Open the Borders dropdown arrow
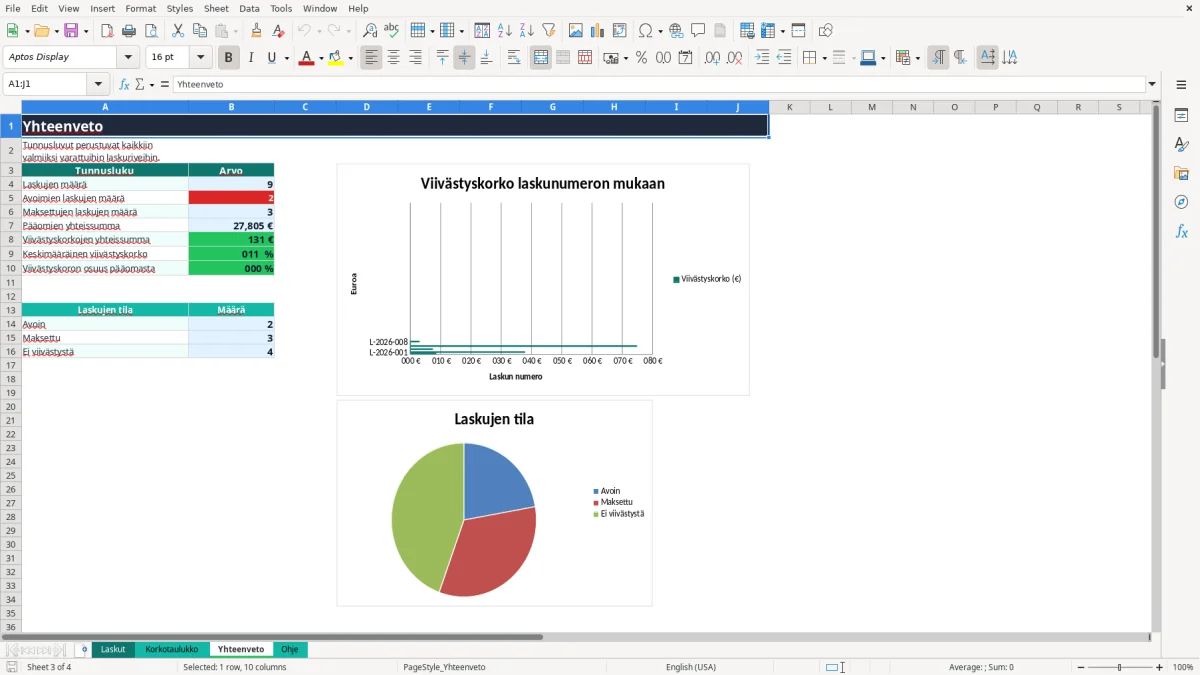 (x=823, y=58)
